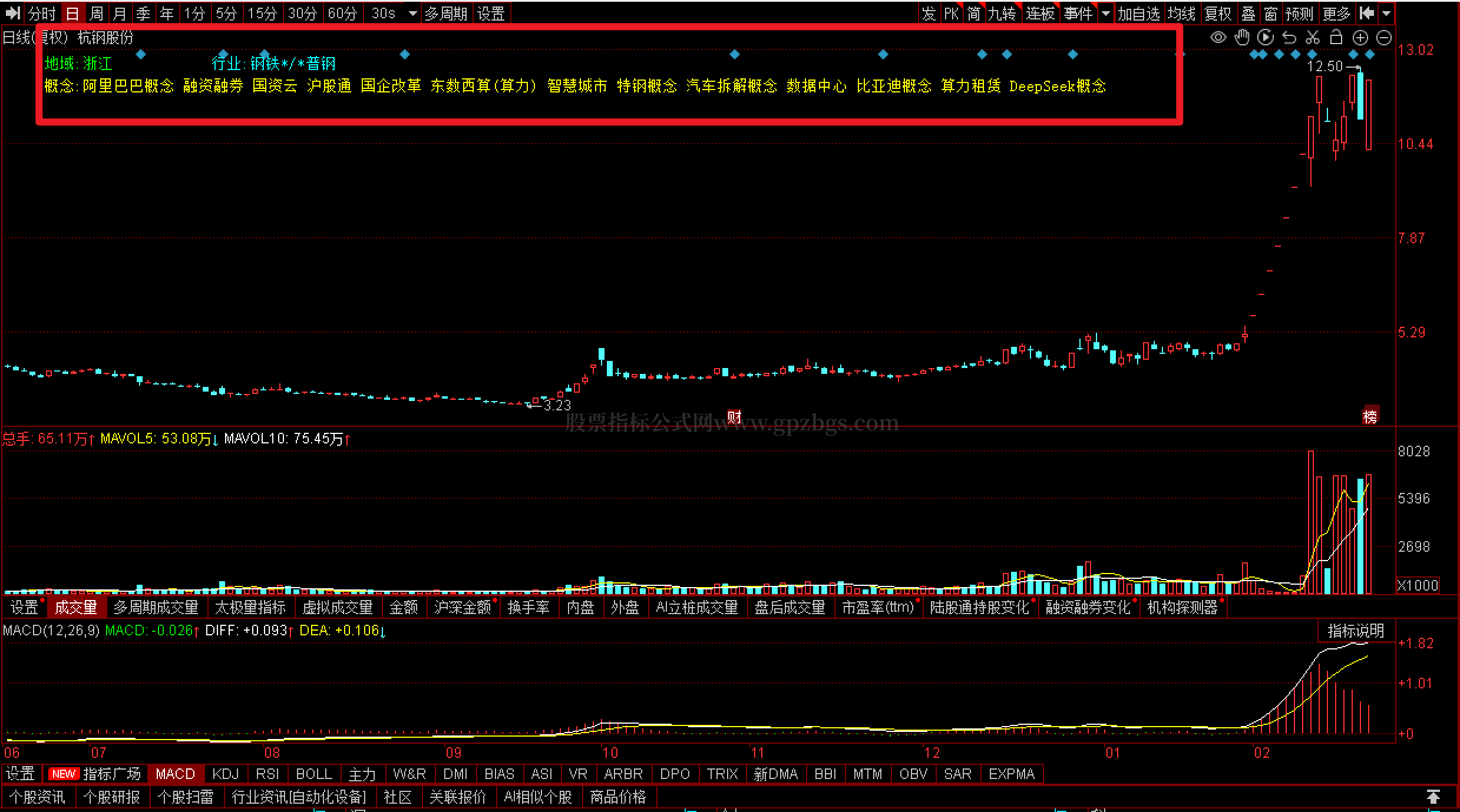This screenshot has height=812, width=1460.
Task: Toggle the chart lock icon
Action: [x=1336, y=38]
